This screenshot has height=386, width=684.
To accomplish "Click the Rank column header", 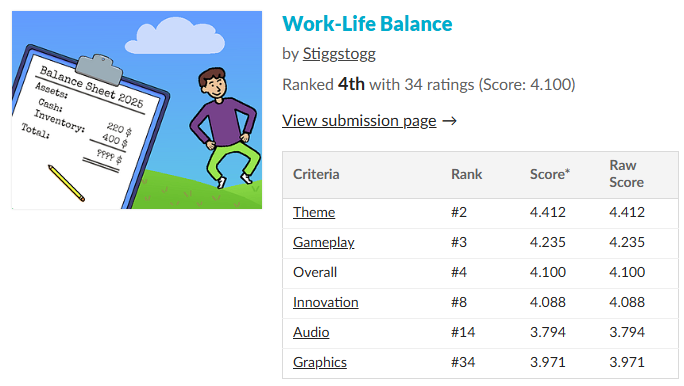I will click(467, 174).
